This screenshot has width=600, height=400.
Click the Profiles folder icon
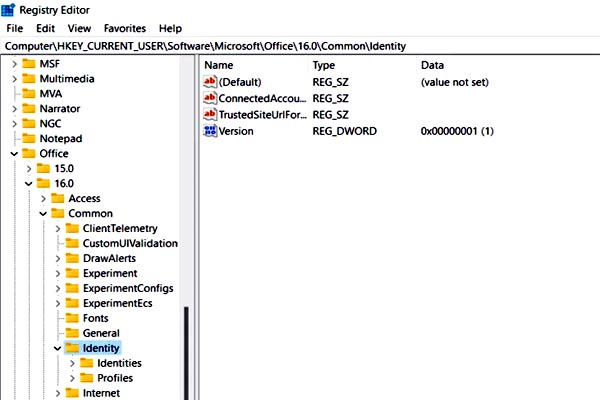[x=87, y=378]
